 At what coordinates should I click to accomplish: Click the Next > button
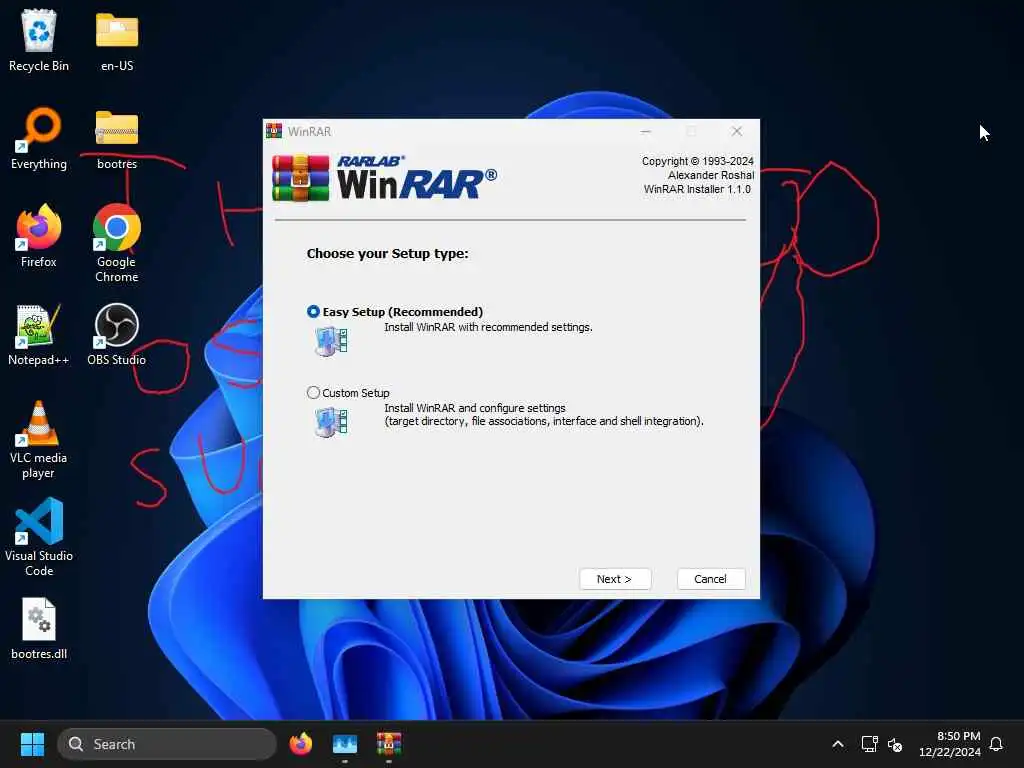(x=615, y=579)
